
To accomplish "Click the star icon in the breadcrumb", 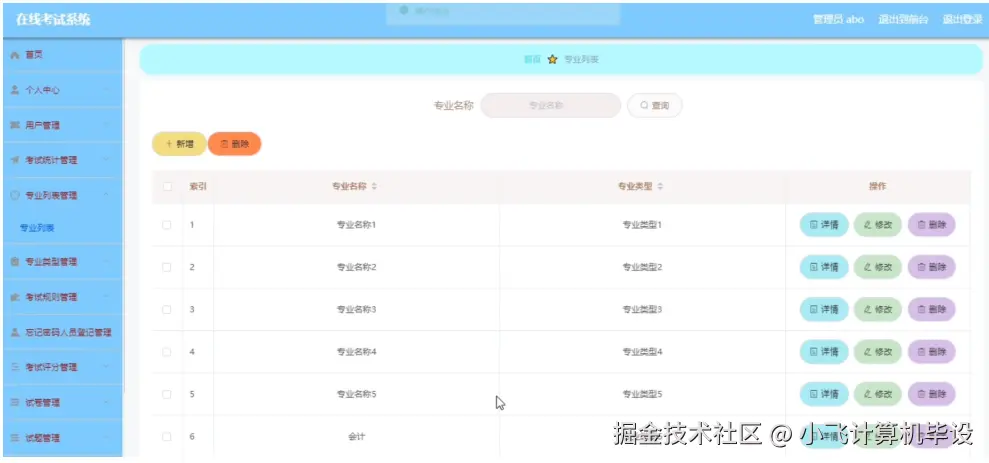I will pyautogui.click(x=553, y=59).
